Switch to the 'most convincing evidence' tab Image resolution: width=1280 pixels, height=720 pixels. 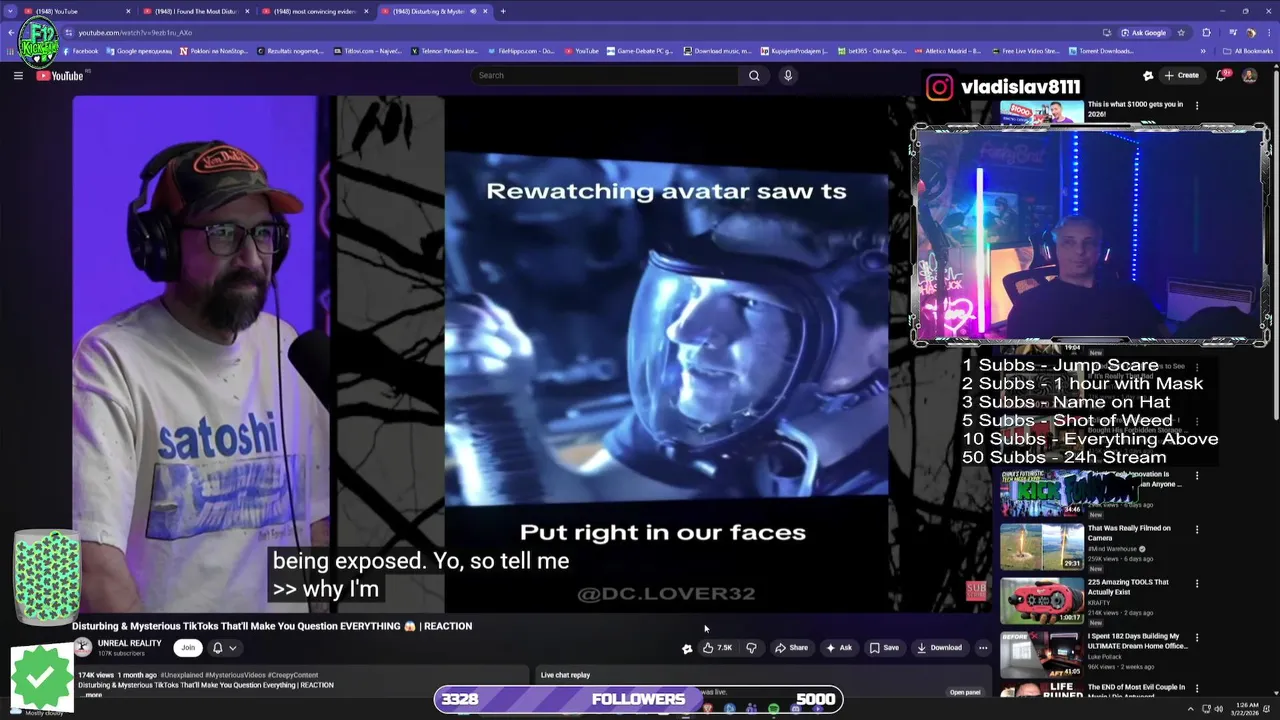(x=313, y=11)
